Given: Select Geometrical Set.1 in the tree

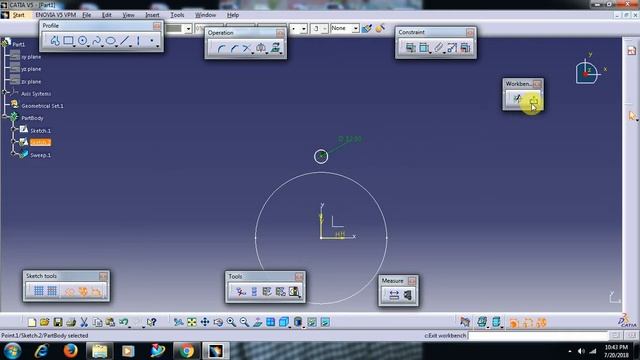Looking at the screenshot, I should (42, 106).
